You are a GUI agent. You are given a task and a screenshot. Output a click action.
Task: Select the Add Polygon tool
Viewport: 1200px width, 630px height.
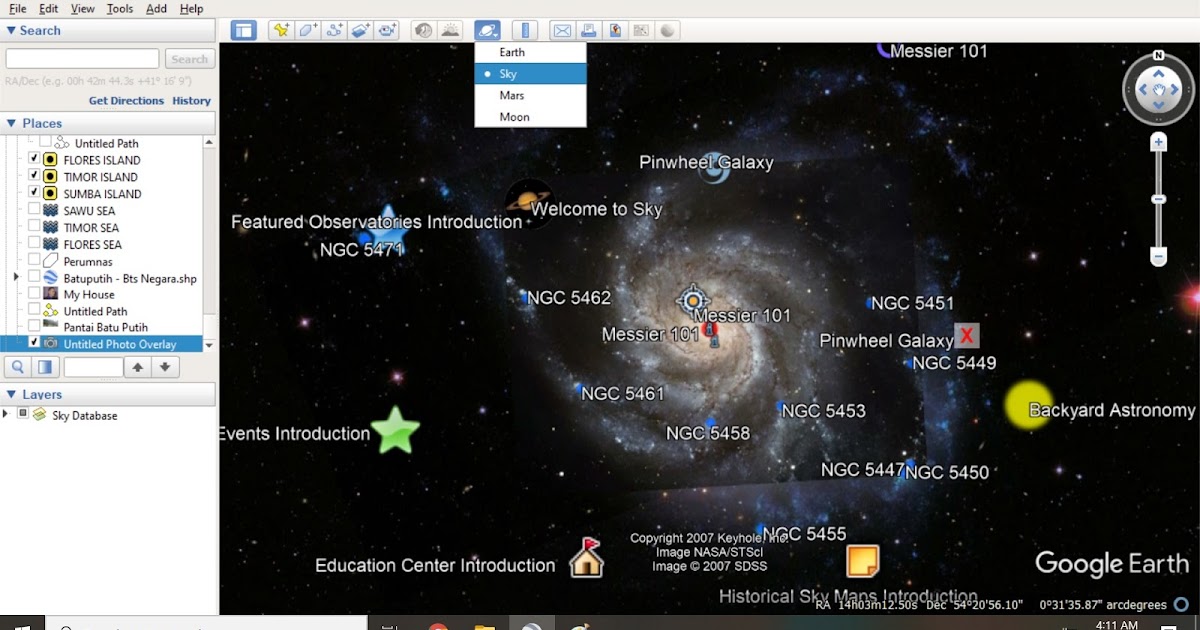tap(307, 30)
